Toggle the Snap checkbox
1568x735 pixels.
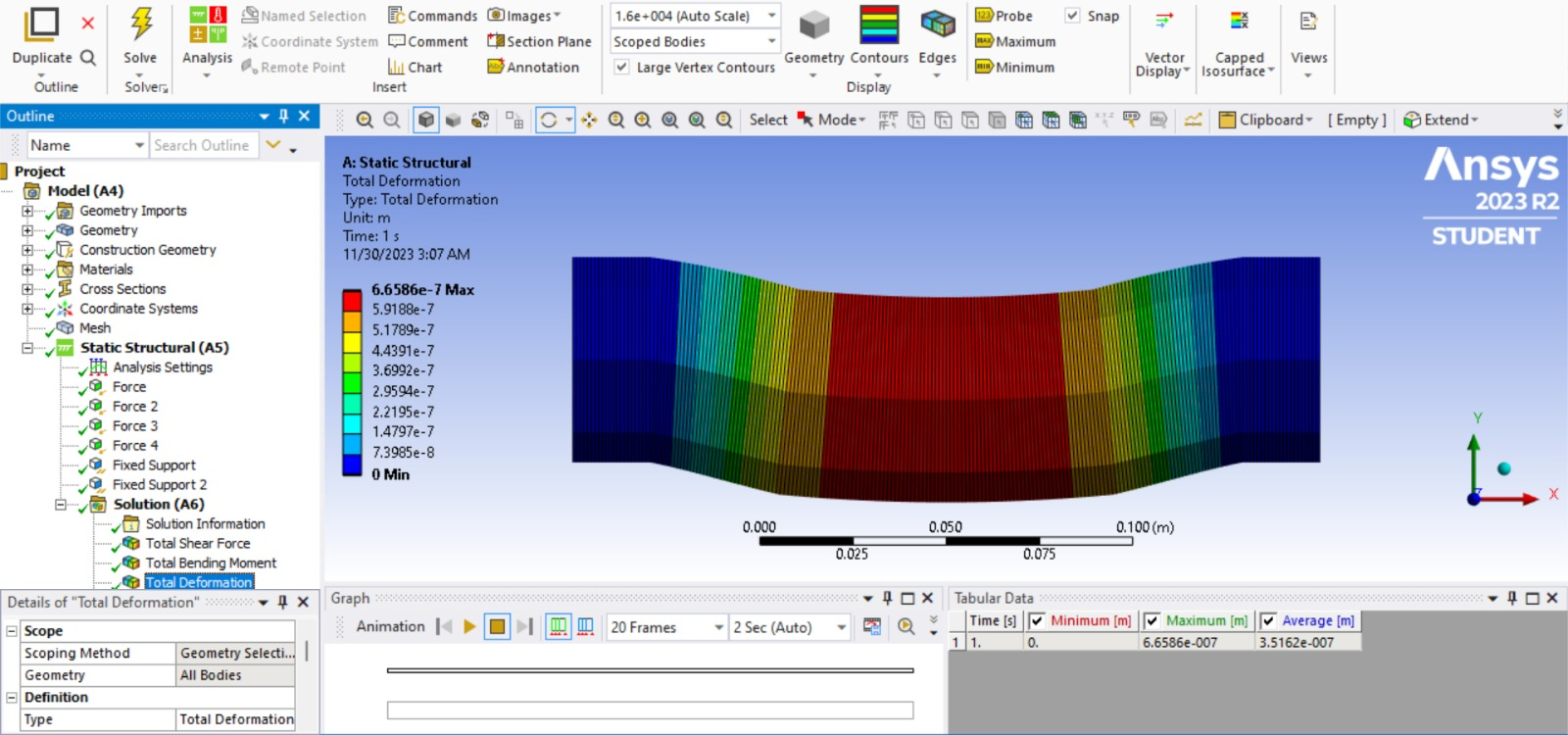[1072, 16]
